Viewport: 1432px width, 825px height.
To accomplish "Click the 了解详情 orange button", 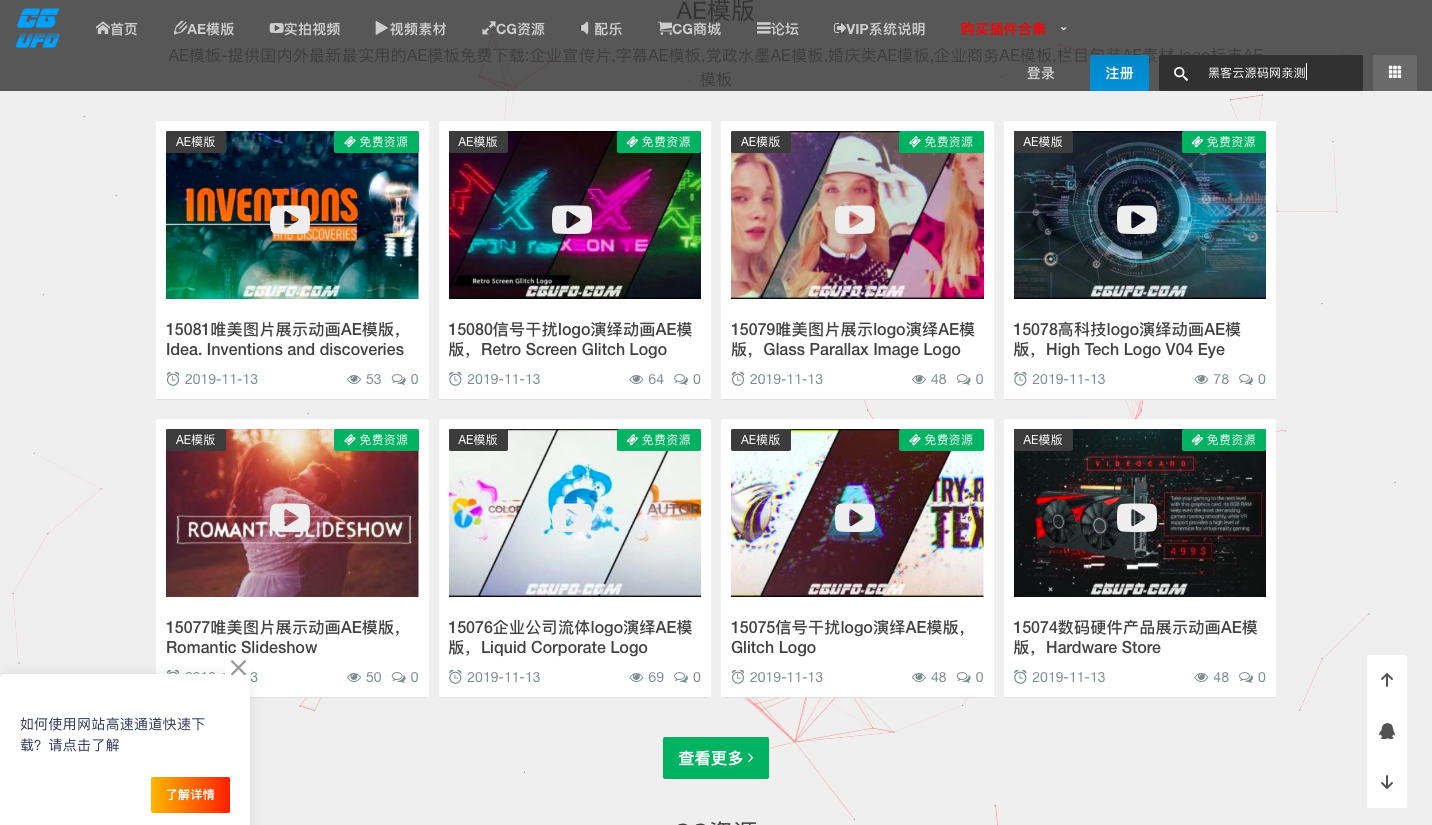I will point(190,794).
